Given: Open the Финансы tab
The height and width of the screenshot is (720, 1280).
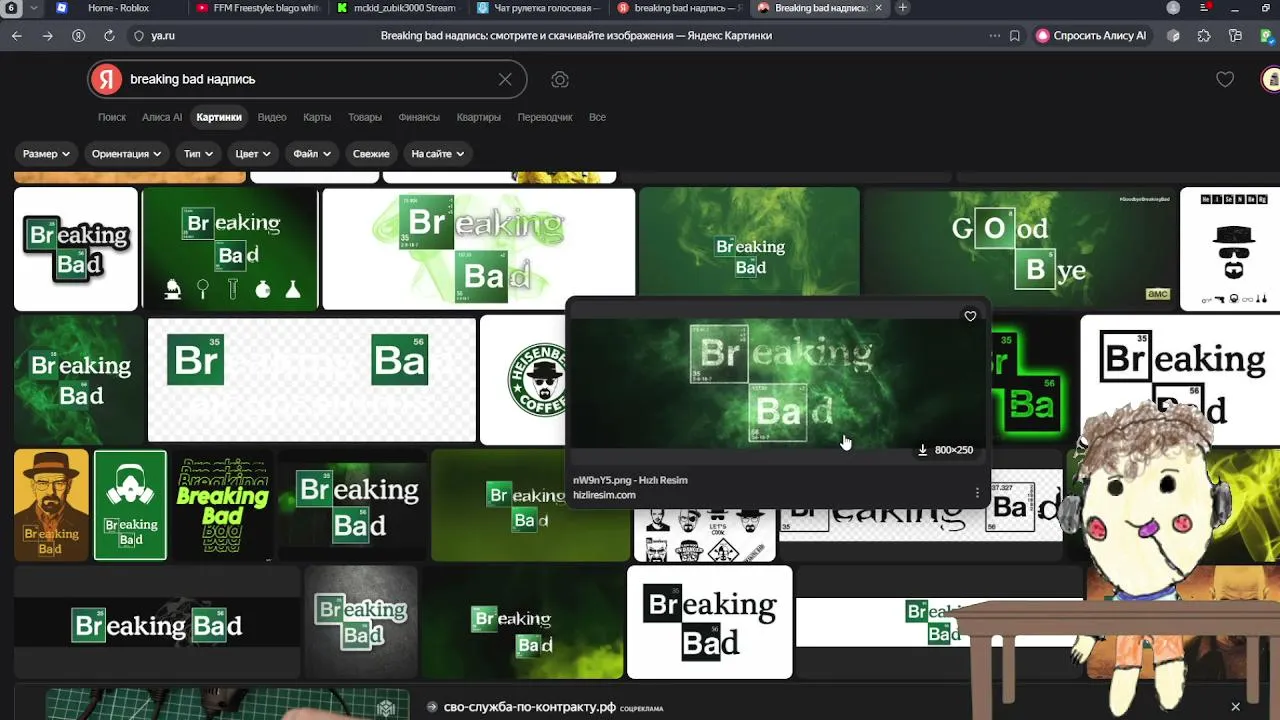Looking at the screenshot, I should tap(419, 117).
